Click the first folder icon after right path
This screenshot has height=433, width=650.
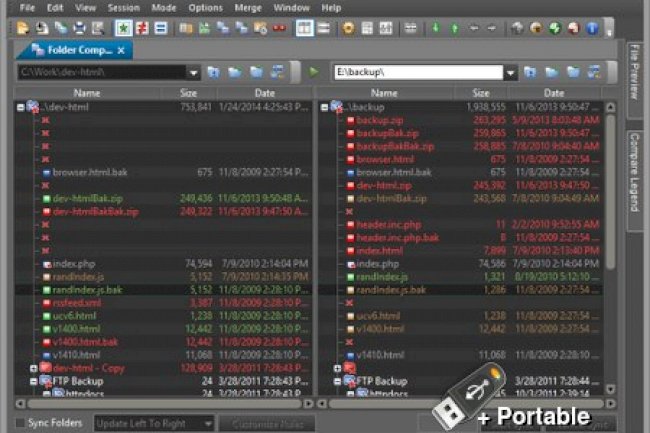tap(530, 72)
